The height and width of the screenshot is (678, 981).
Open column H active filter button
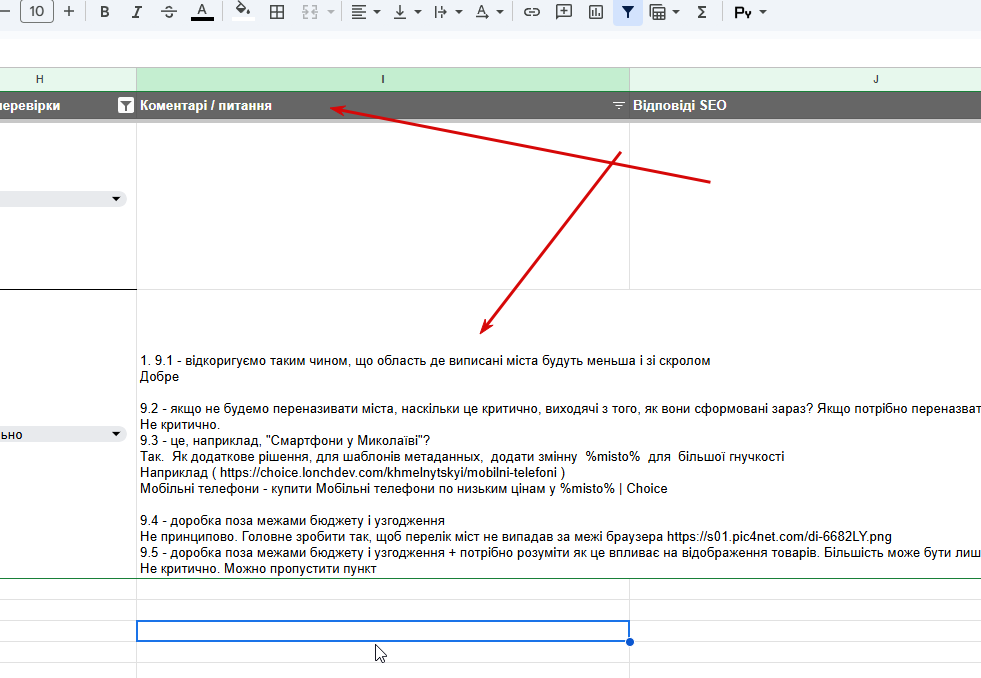[126, 105]
